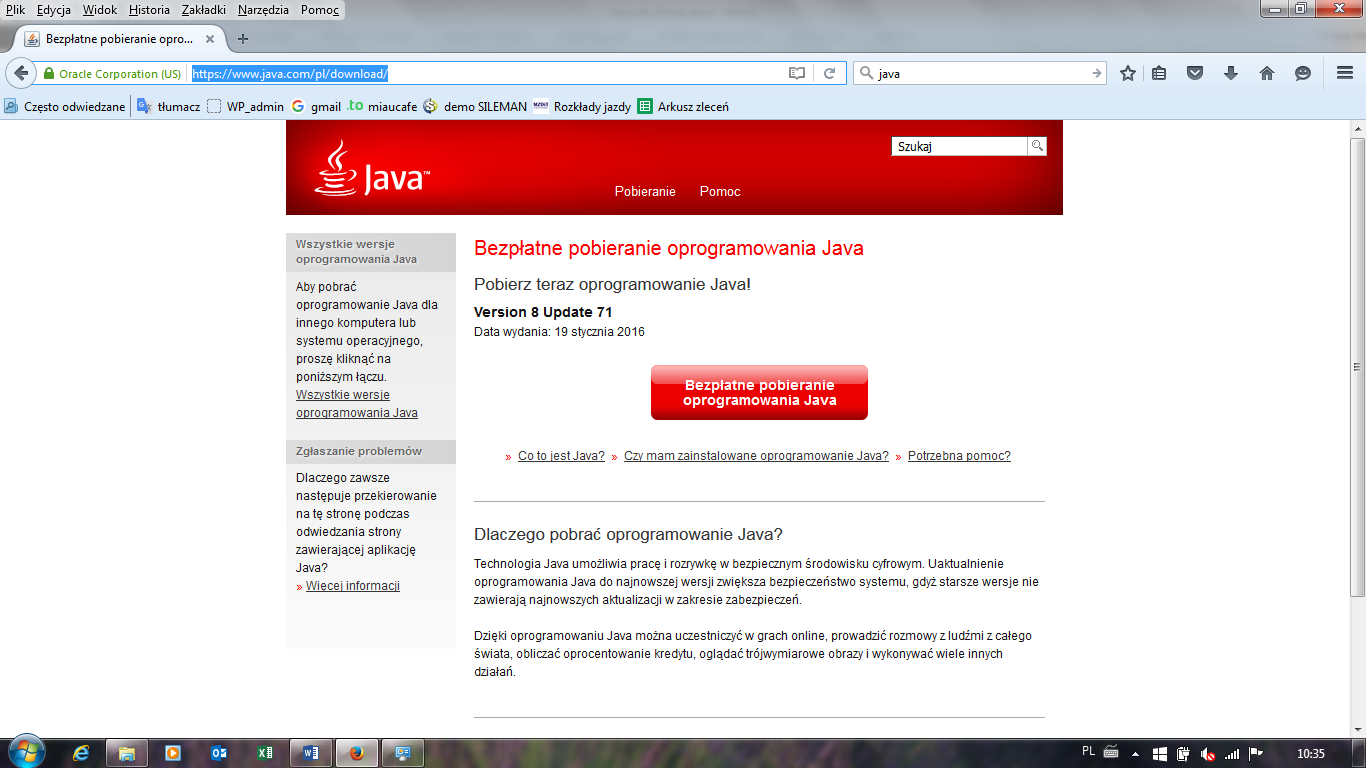This screenshot has height=768, width=1366.
Task: Open the Arkusz zleceń bookmark
Action: point(684,106)
